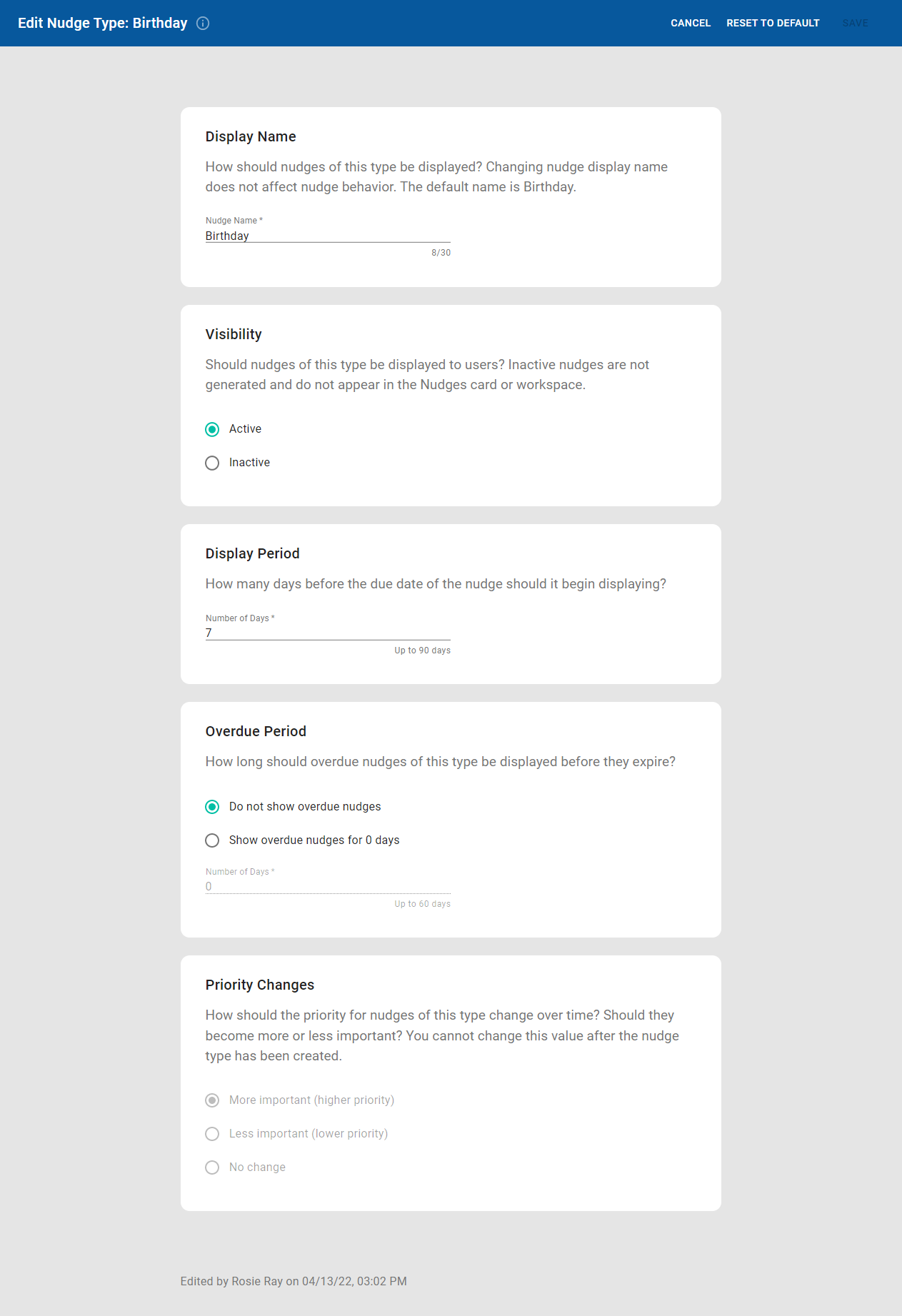Click the Overdue Period Number of Days field
The height and width of the screenshot is (1316, 902).
[x=328, y=886]
